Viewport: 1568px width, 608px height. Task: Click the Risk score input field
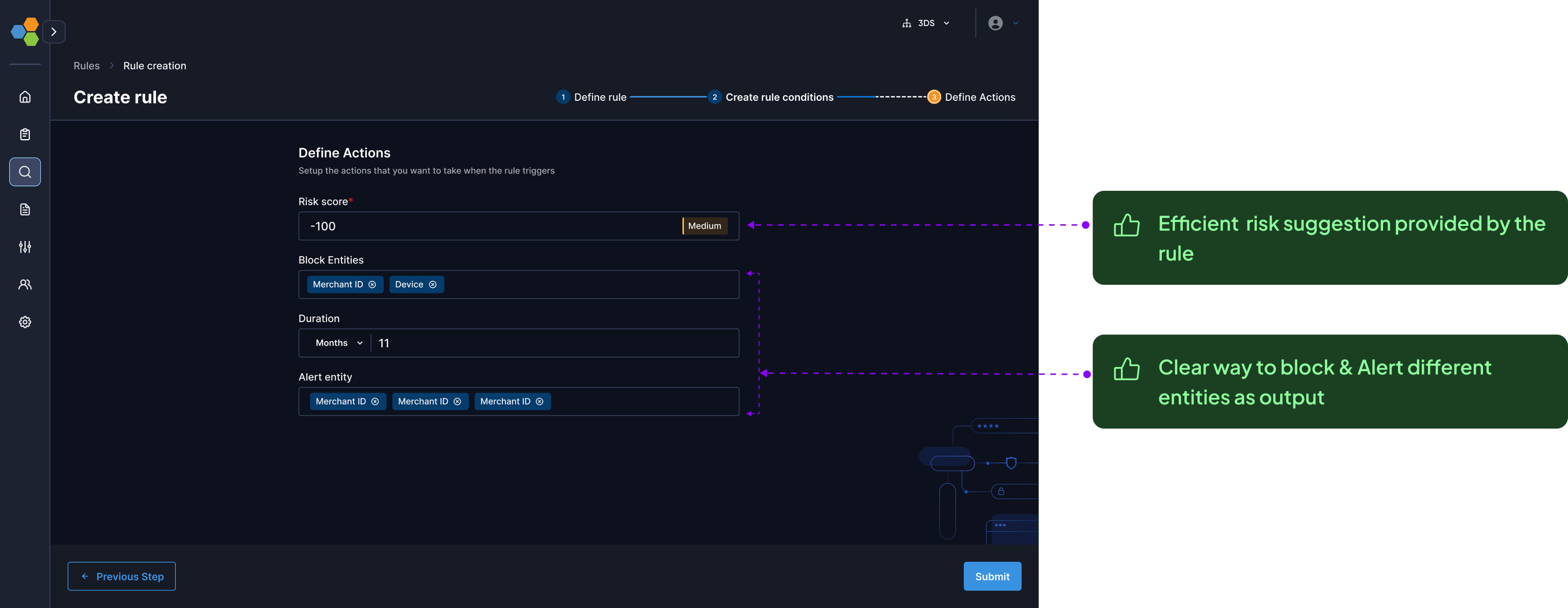[x=487, y=226]
